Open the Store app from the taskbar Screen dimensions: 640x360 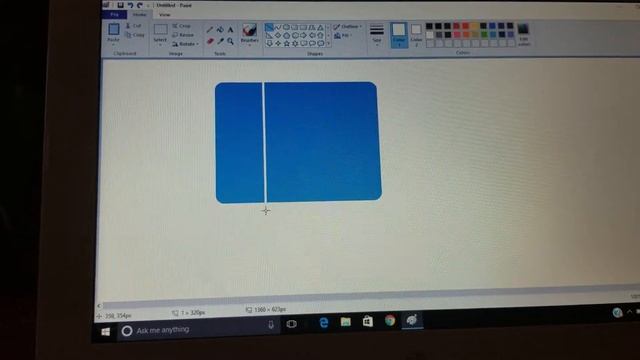coord(368,321)
